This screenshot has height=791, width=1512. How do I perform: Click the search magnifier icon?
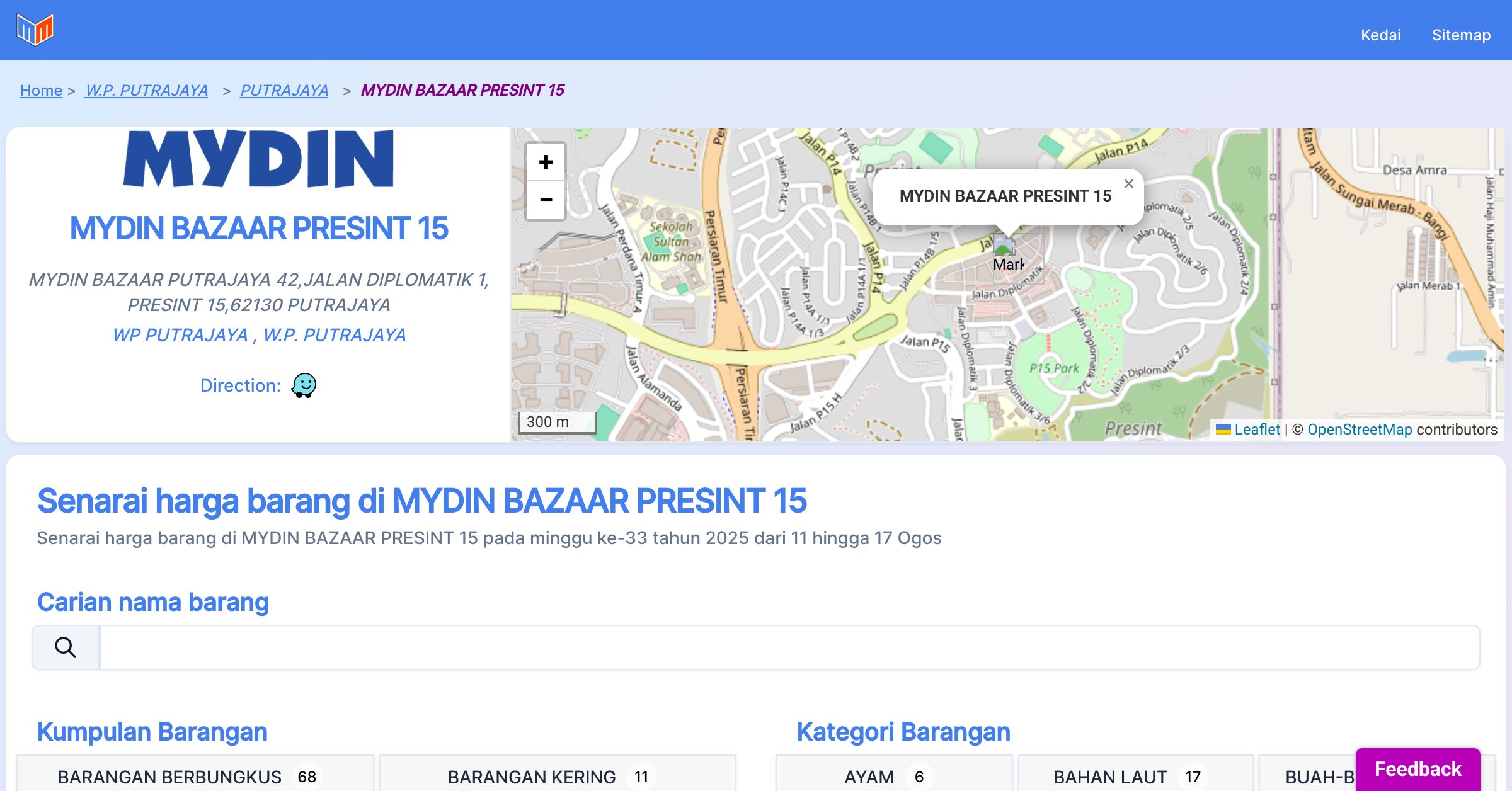66,647
